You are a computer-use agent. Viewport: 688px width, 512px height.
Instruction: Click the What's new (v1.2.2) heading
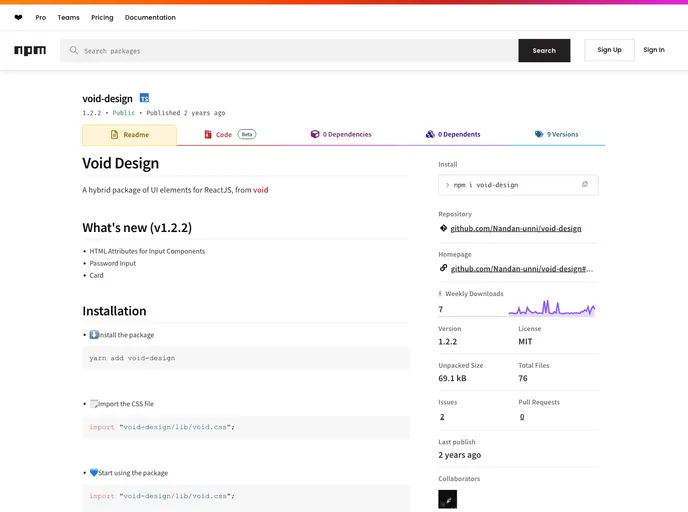pyautogui.click(x=137, y=228)
